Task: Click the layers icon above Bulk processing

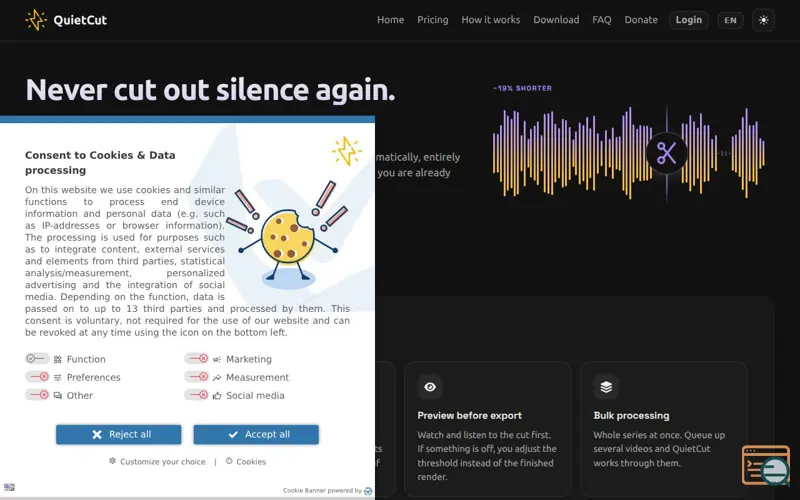Action: (606, 387)
